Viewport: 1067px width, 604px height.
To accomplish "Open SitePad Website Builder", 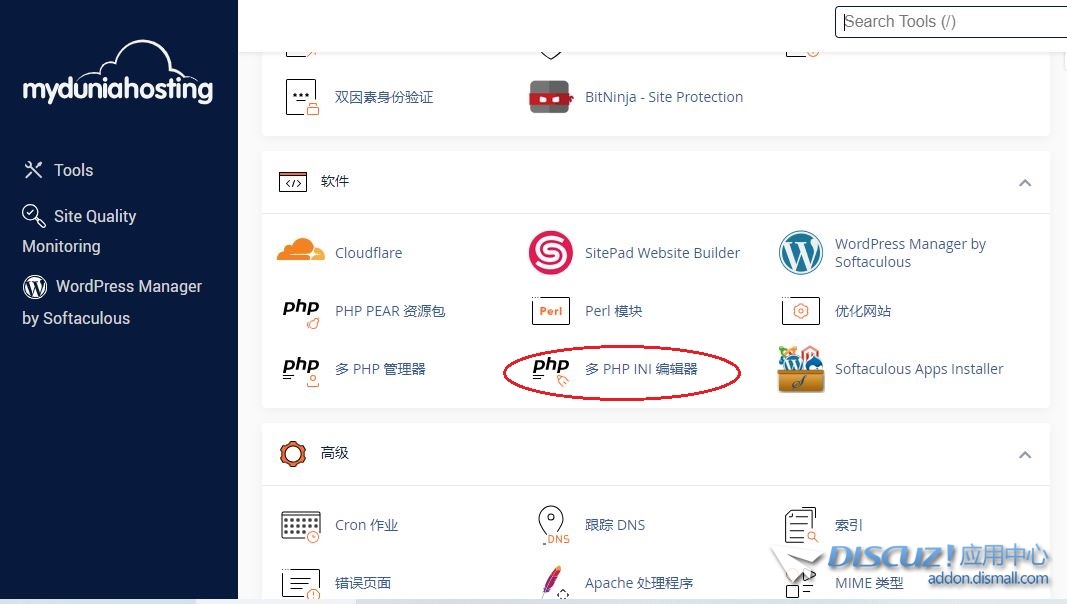I will pyautogui.click(x=663, y=253).
